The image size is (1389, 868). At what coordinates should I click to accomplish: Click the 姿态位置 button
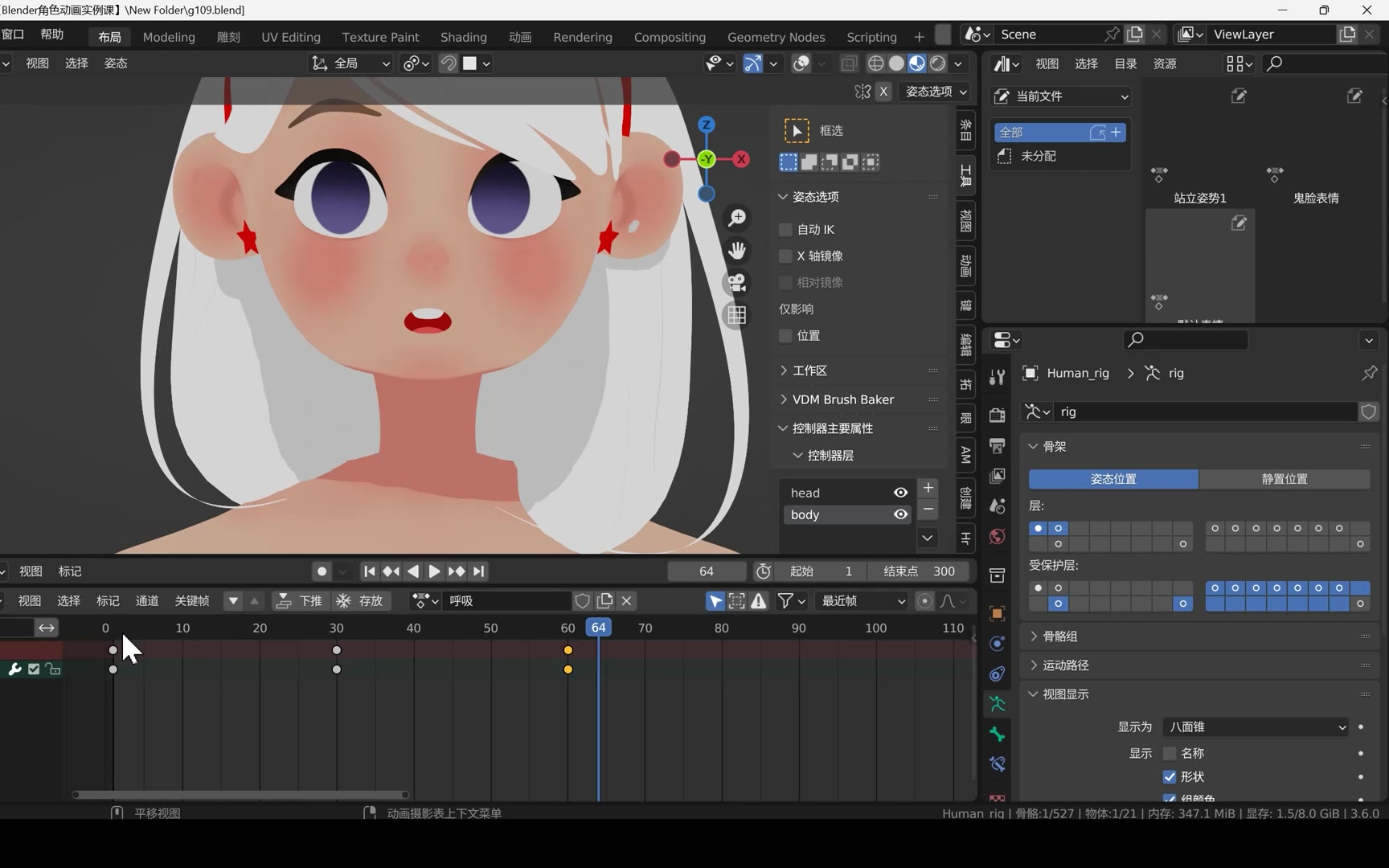(x=1113, y=479)
